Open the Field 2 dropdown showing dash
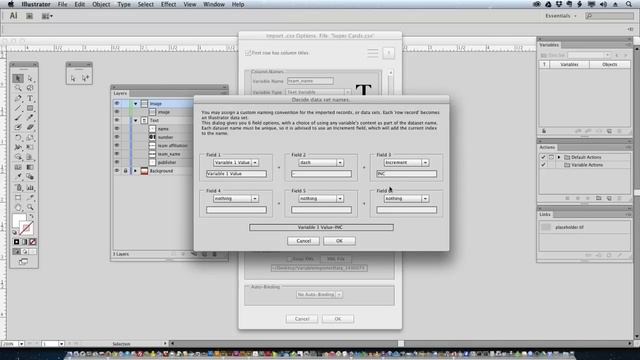 (x=321, y=162)
